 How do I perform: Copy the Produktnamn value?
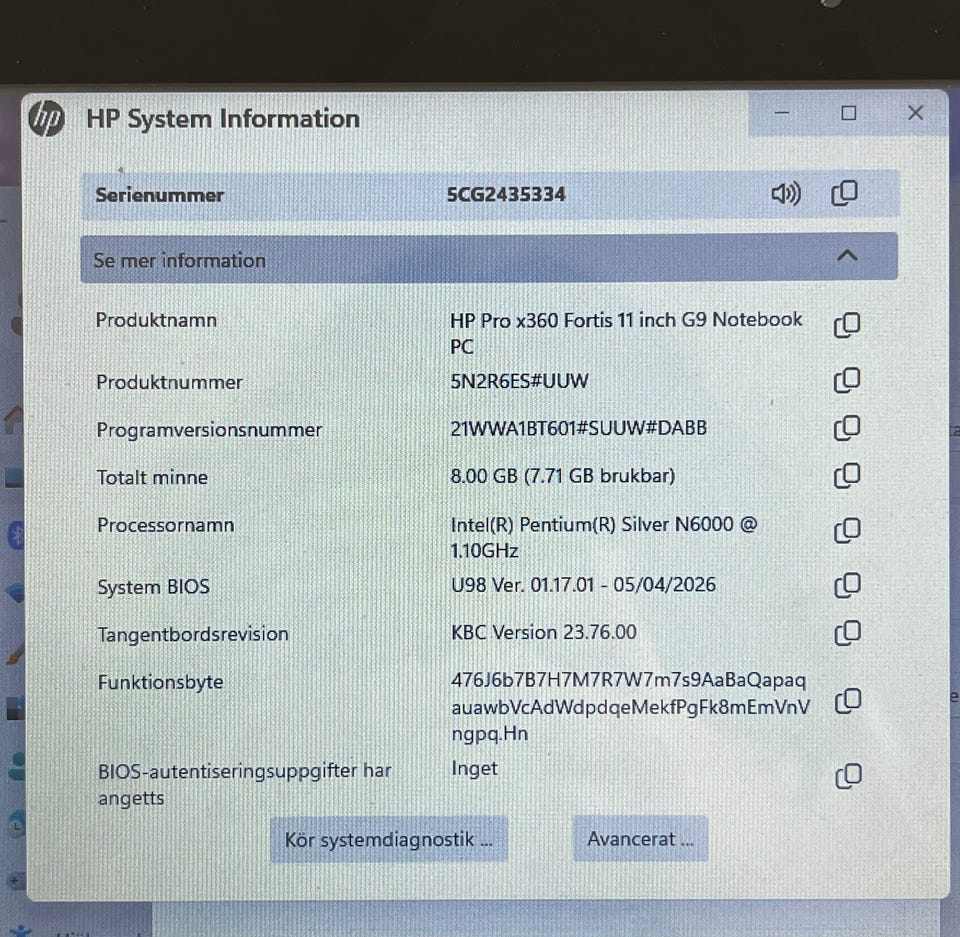847,325
